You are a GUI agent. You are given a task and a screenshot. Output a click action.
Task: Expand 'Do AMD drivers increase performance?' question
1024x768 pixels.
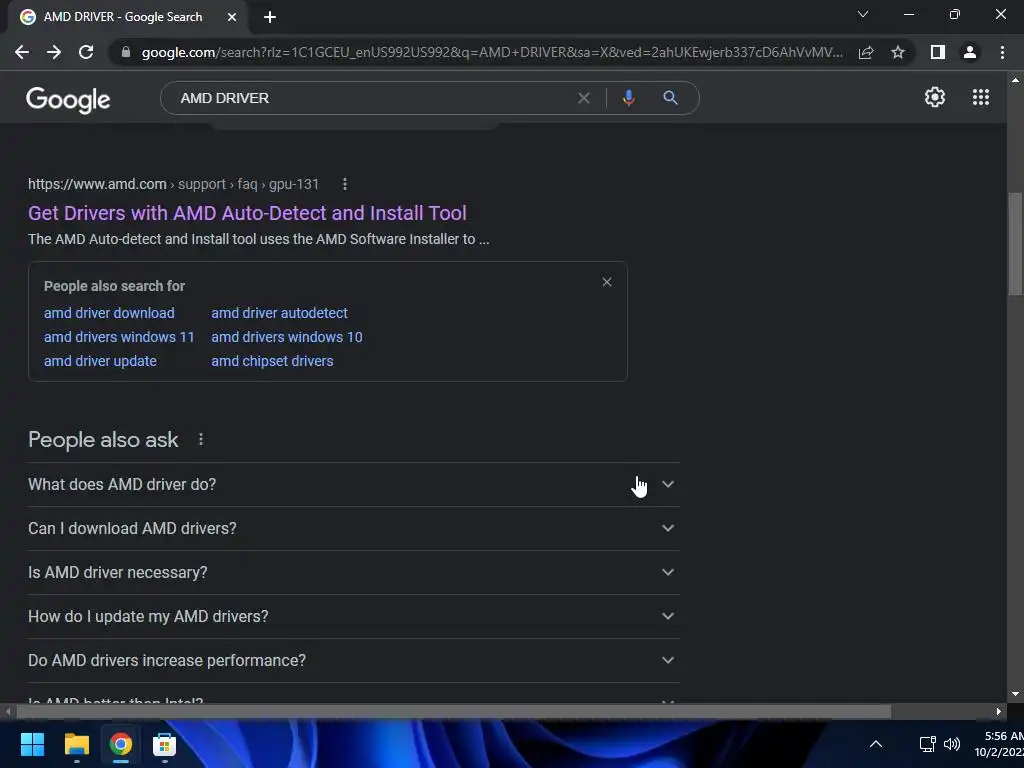click(x=353, y=660)
